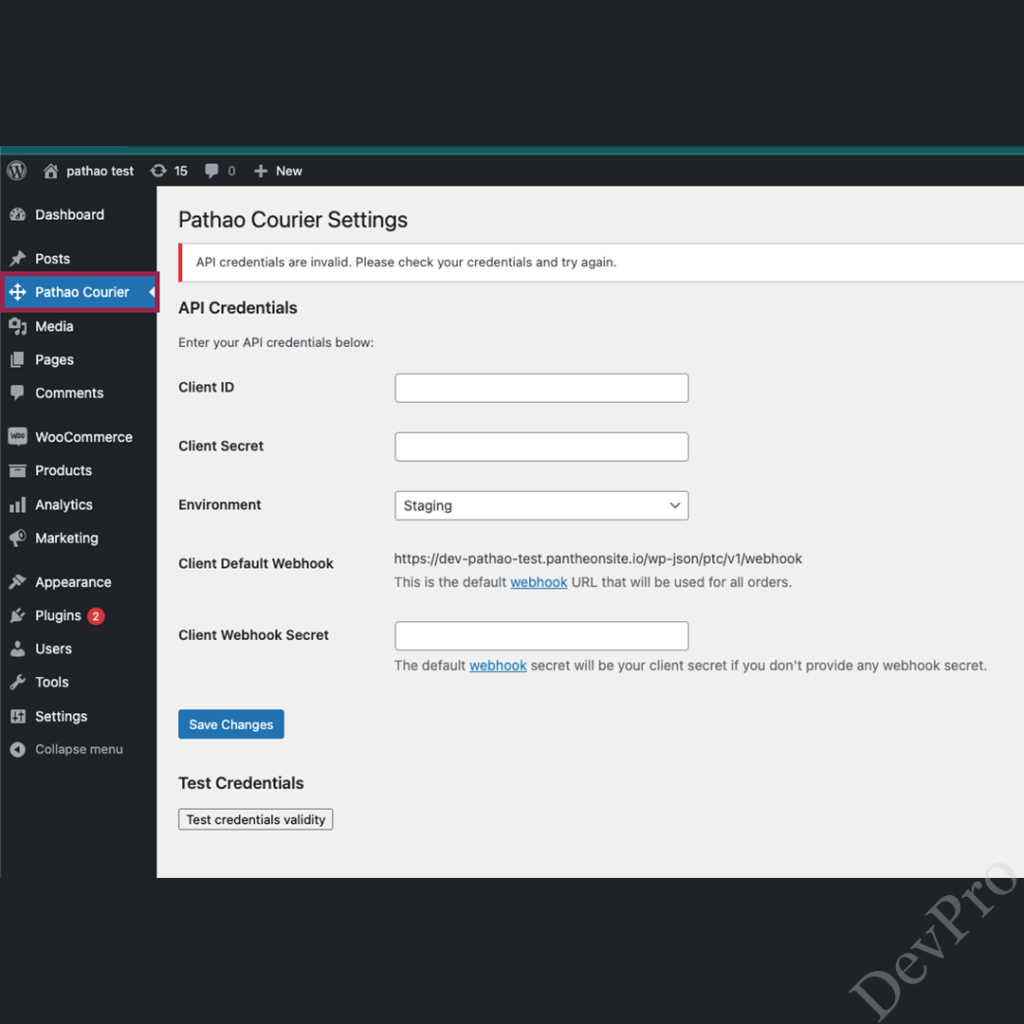
Task: Collapse the admin sidebar menu
Action: 22,749
